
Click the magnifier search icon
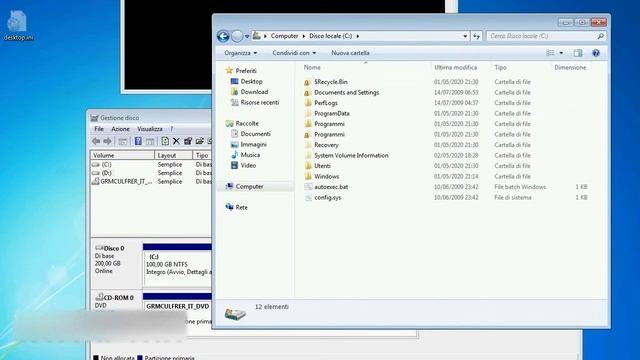click(600, 36)
